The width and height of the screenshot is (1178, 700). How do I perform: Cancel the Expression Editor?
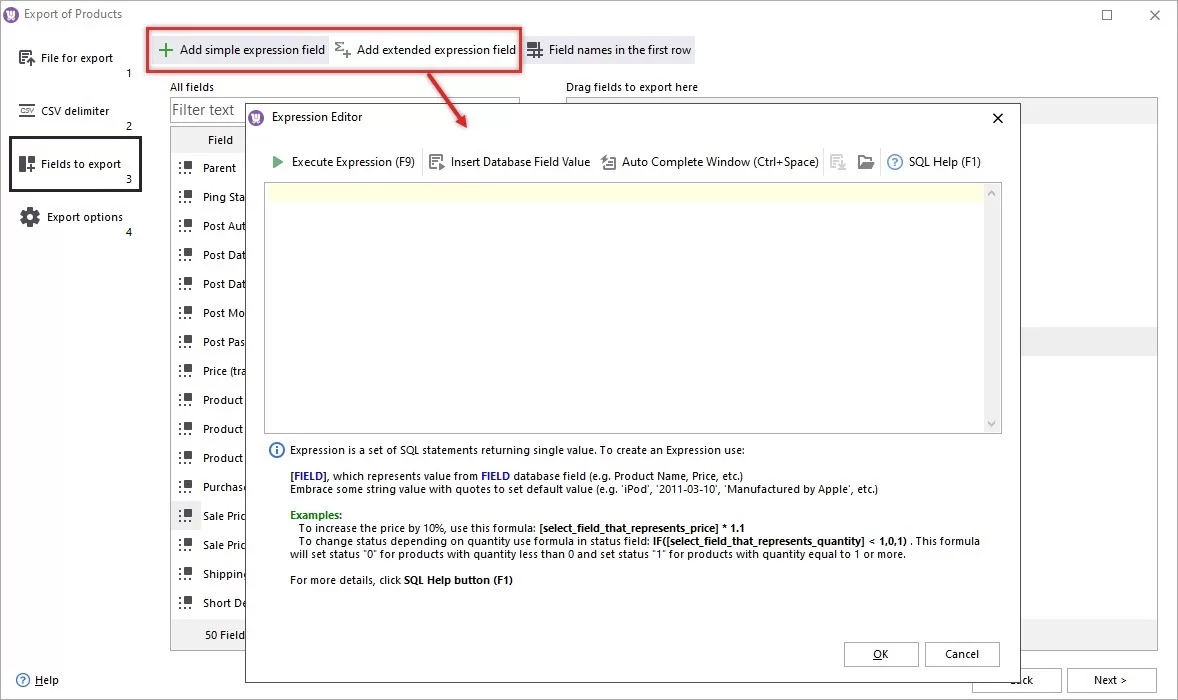coord(961,654)
